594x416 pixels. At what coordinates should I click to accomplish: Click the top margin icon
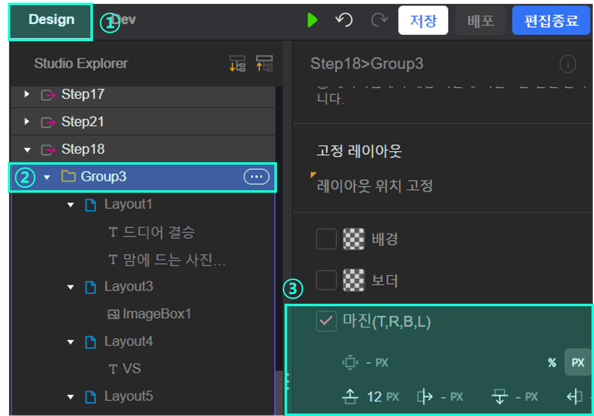click(x=350, y=397)
